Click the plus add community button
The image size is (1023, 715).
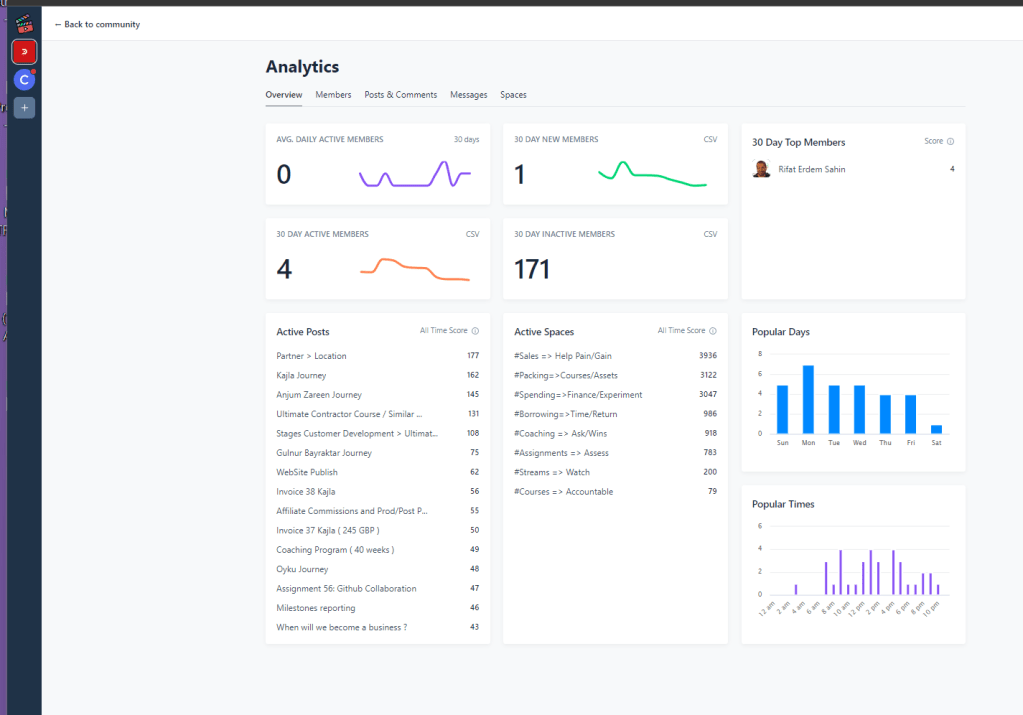(24, 108)
